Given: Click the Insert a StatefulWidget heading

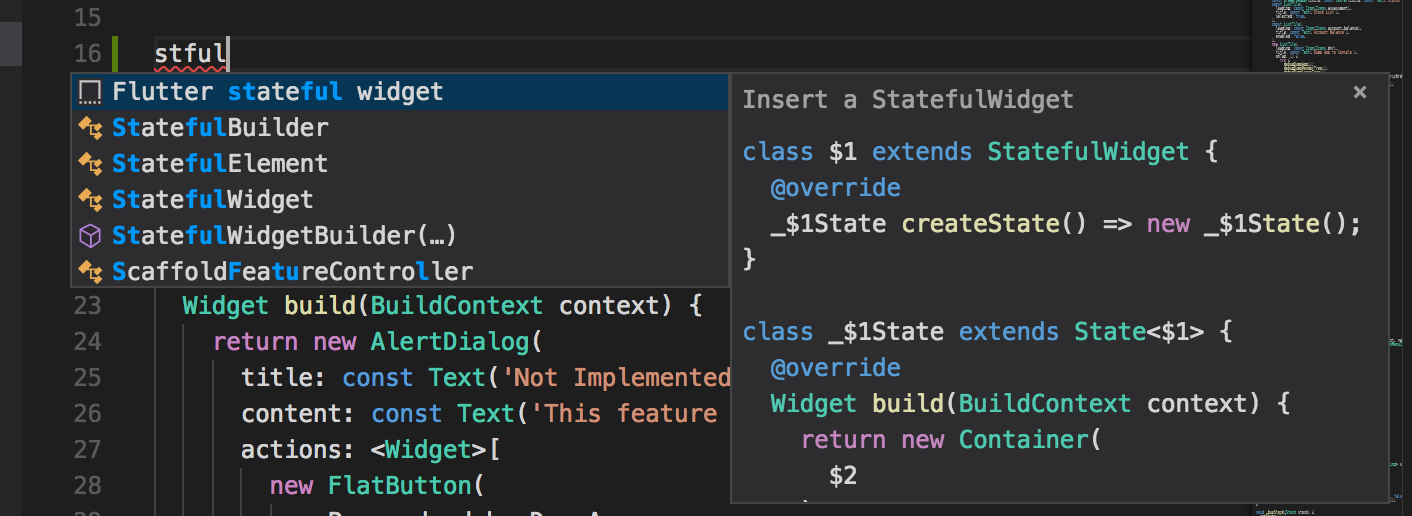Looking at the screenshot, I should click(x=907, y=99).
